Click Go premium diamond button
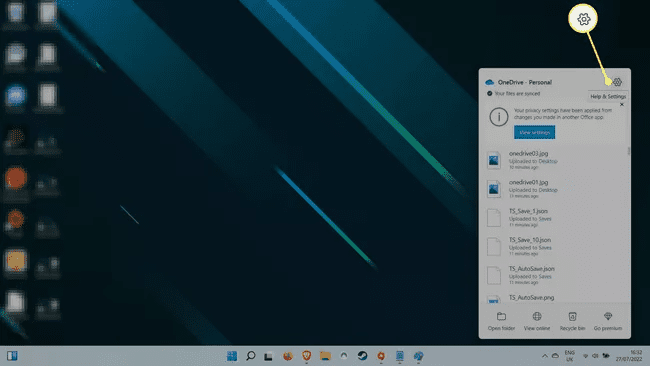The width and height of the screenshot is (650, 366). [608, 321]
